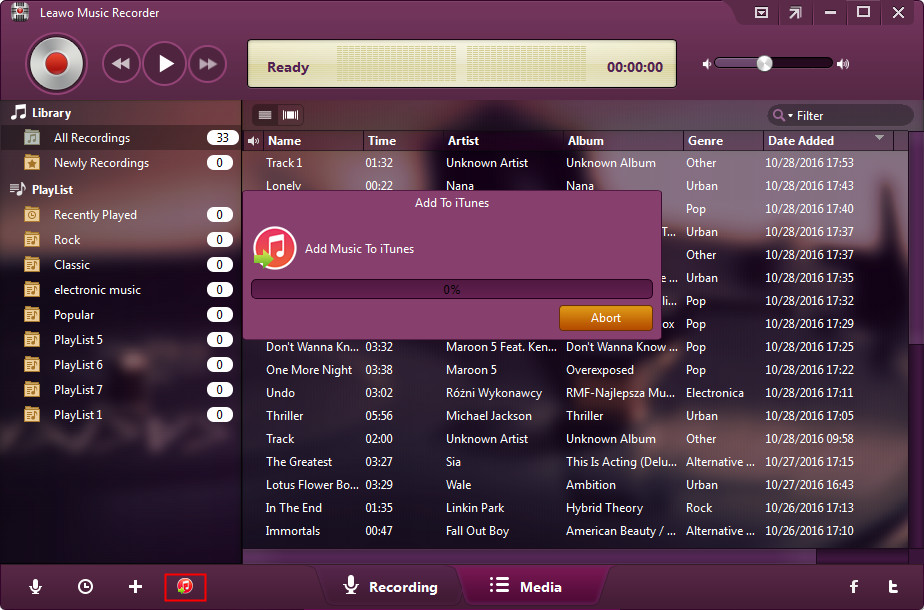
Task: Click the plus icon to add
Action: 136,587
